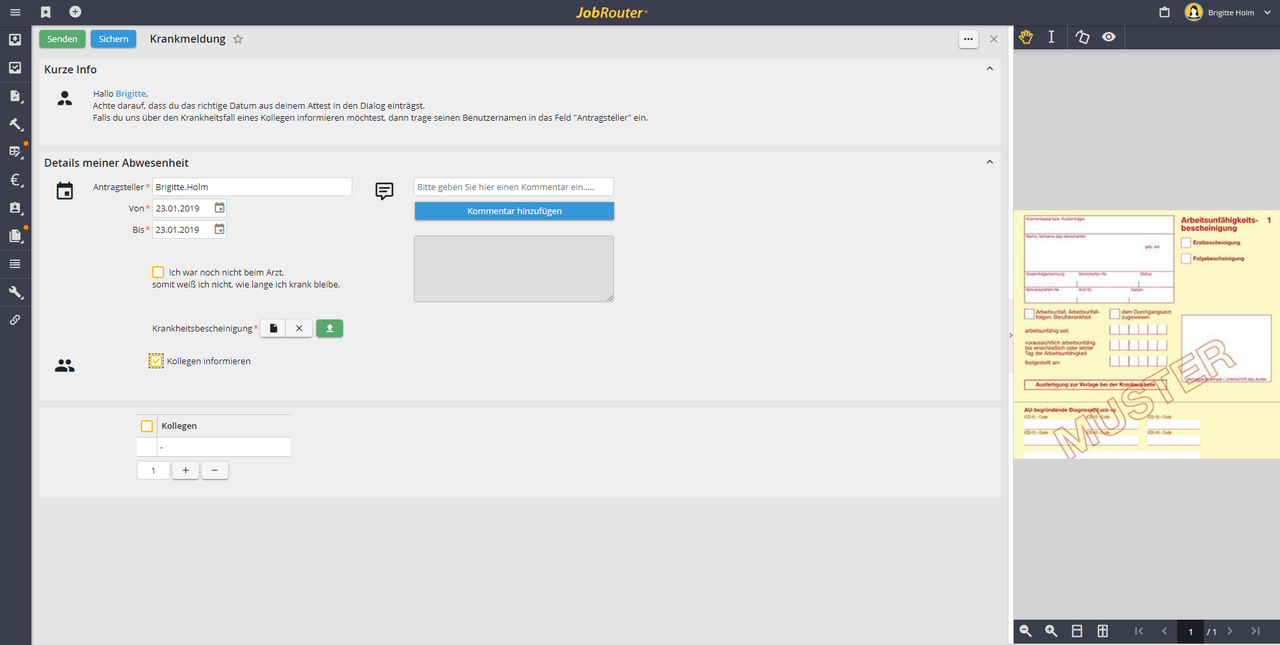
Task: Close the Krankmeldung dialog
Action: click(993, 39)
